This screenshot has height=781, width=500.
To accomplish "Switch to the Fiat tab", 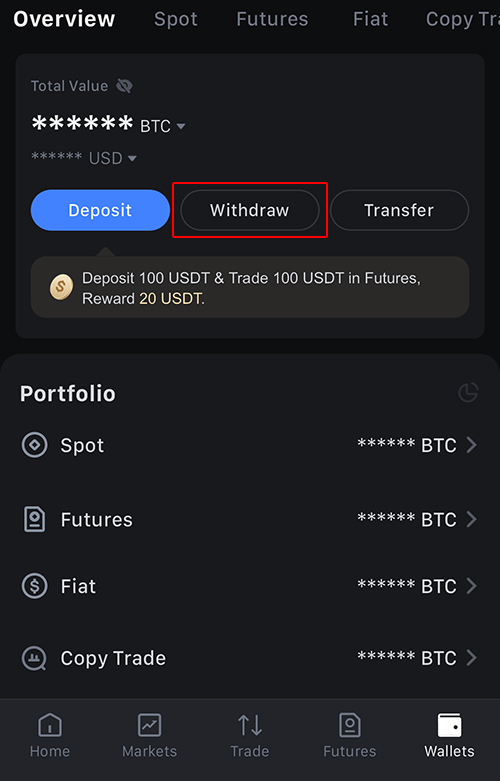I will (370, 19).
